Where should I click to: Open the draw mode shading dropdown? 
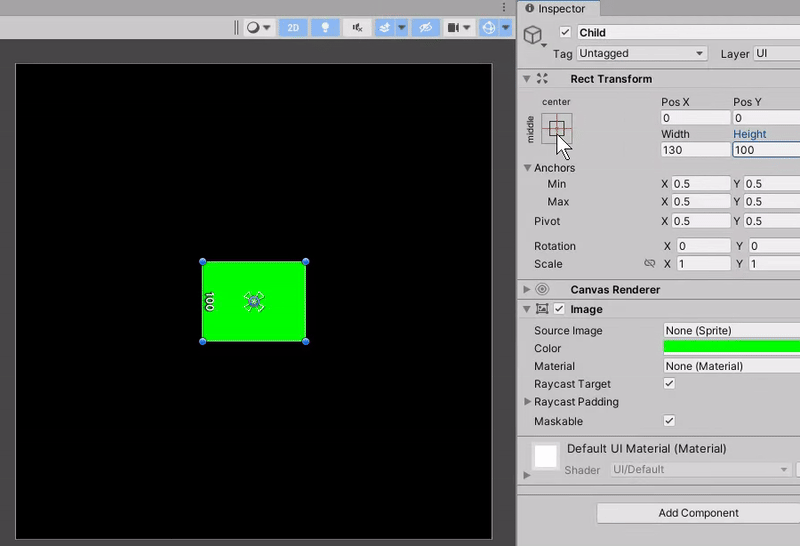(259, 28)
